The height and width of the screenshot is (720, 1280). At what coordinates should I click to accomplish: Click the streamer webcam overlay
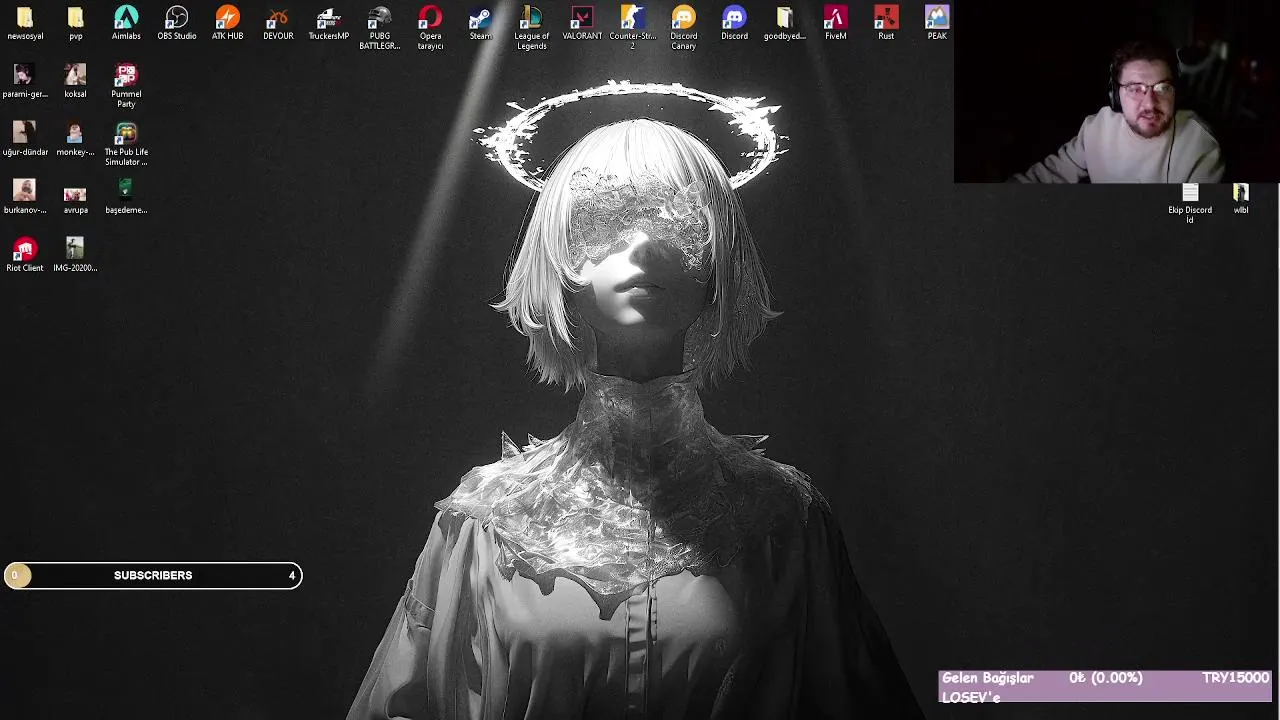pyautogui.click(x=1116, y=92)
